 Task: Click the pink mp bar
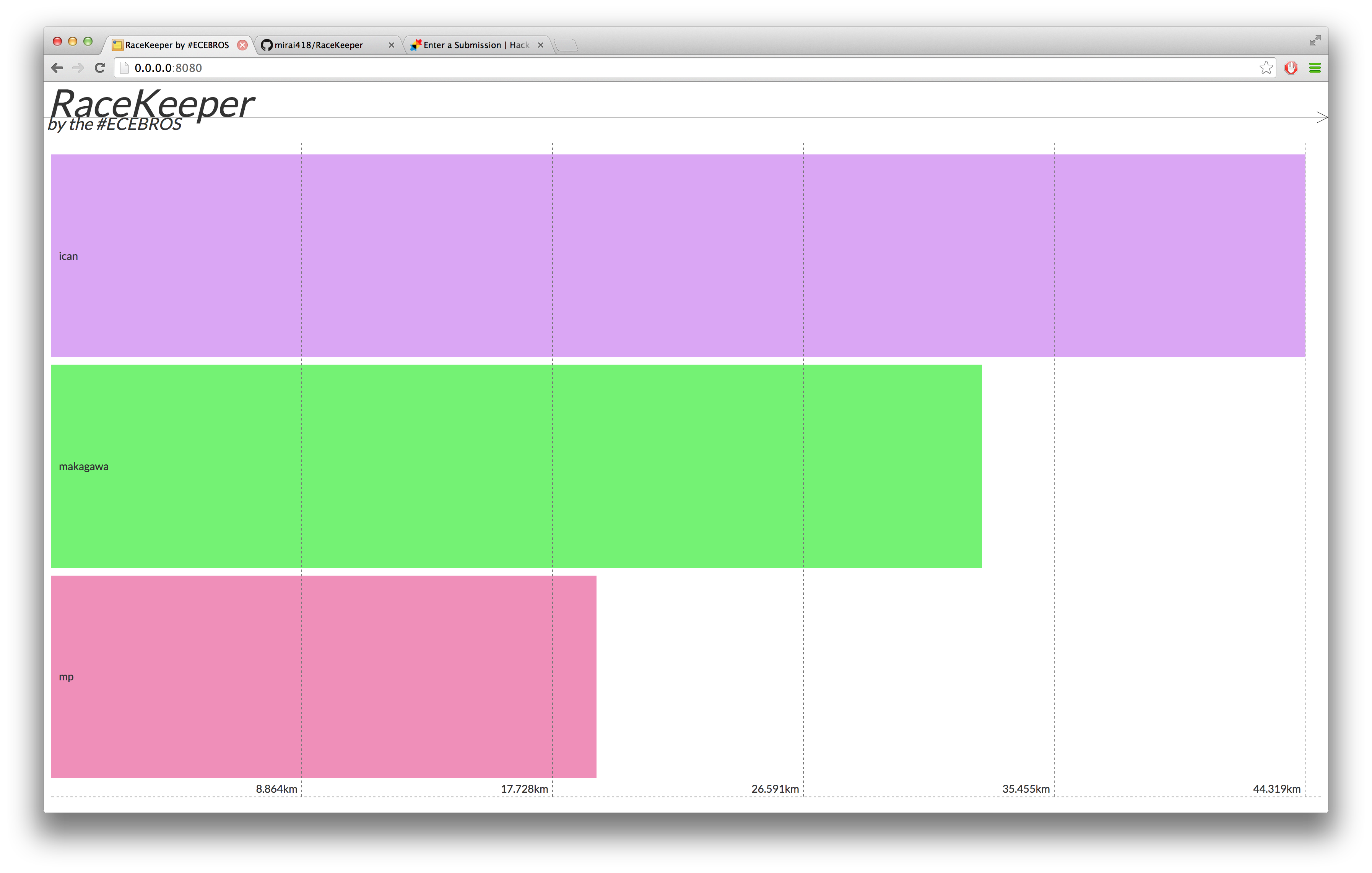point(323,677)
